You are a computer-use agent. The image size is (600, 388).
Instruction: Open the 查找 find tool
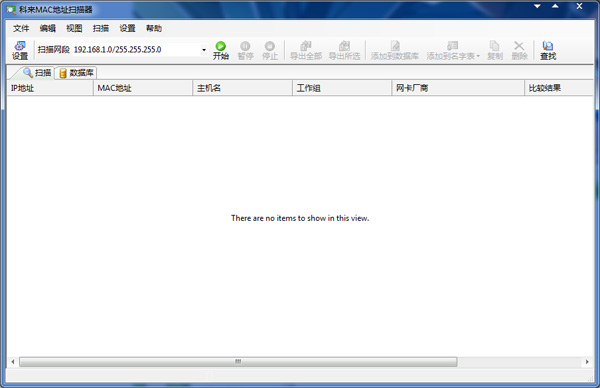[548, 51]
